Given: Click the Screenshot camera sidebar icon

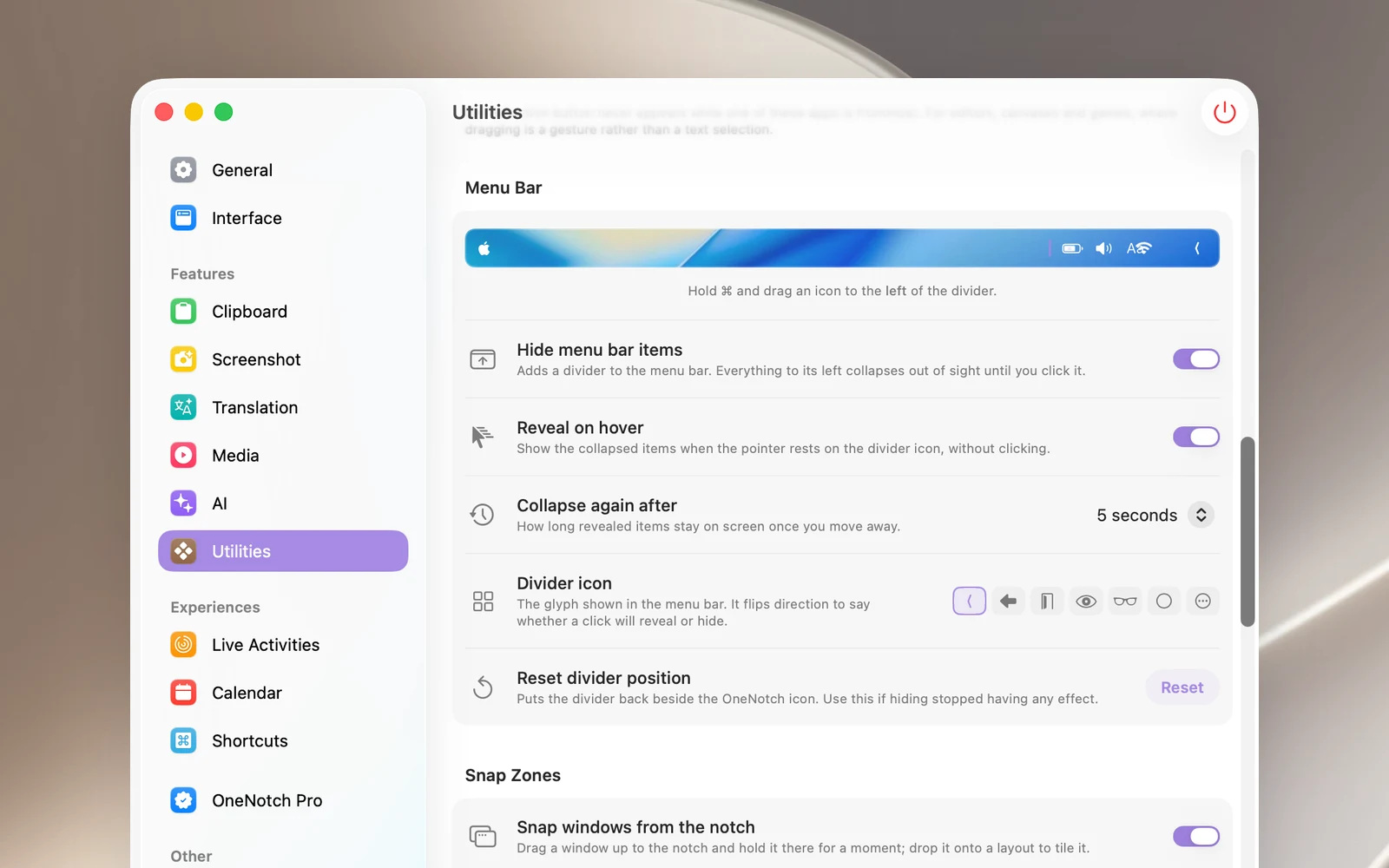Looking at the screenshot, I should click(183, 358).
